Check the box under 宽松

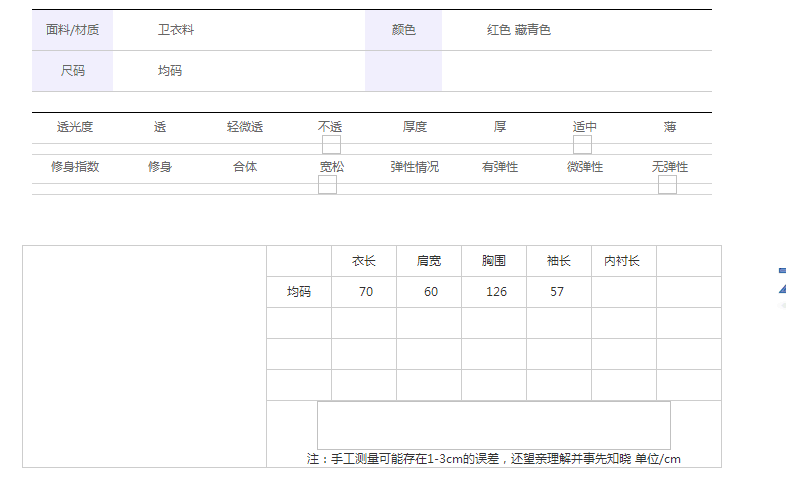coord(327,185)
